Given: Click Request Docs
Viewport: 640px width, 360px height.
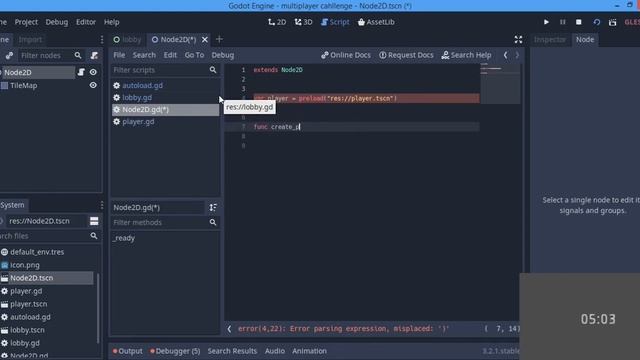Looking at the screenshot, I should pyautogui.click(x=406, y=55).
